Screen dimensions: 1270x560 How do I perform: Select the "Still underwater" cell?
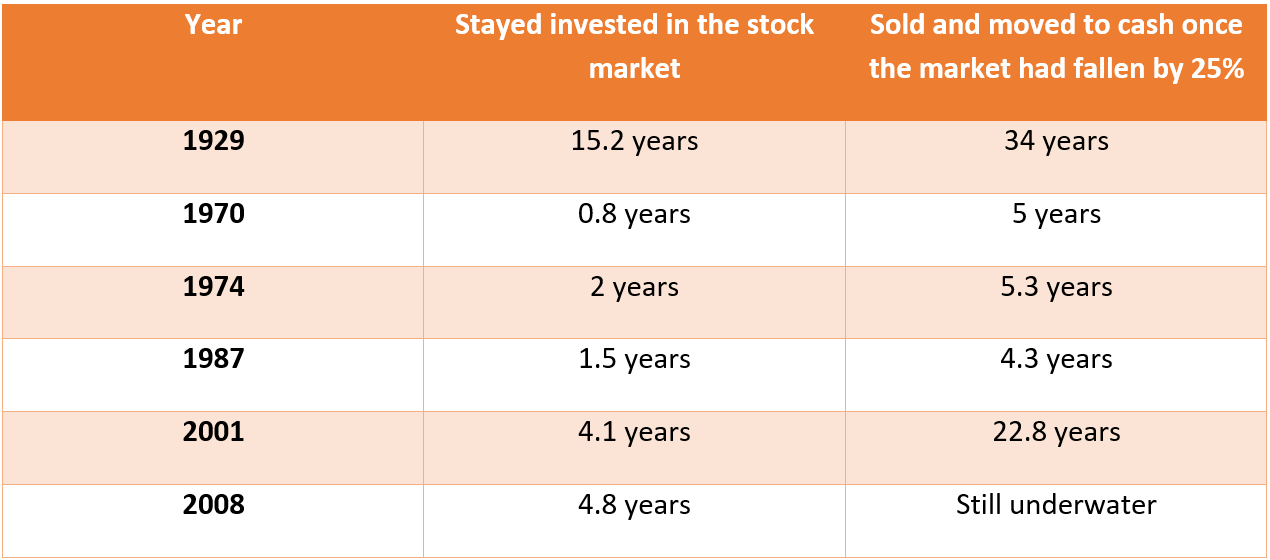tap(1056, 505)
